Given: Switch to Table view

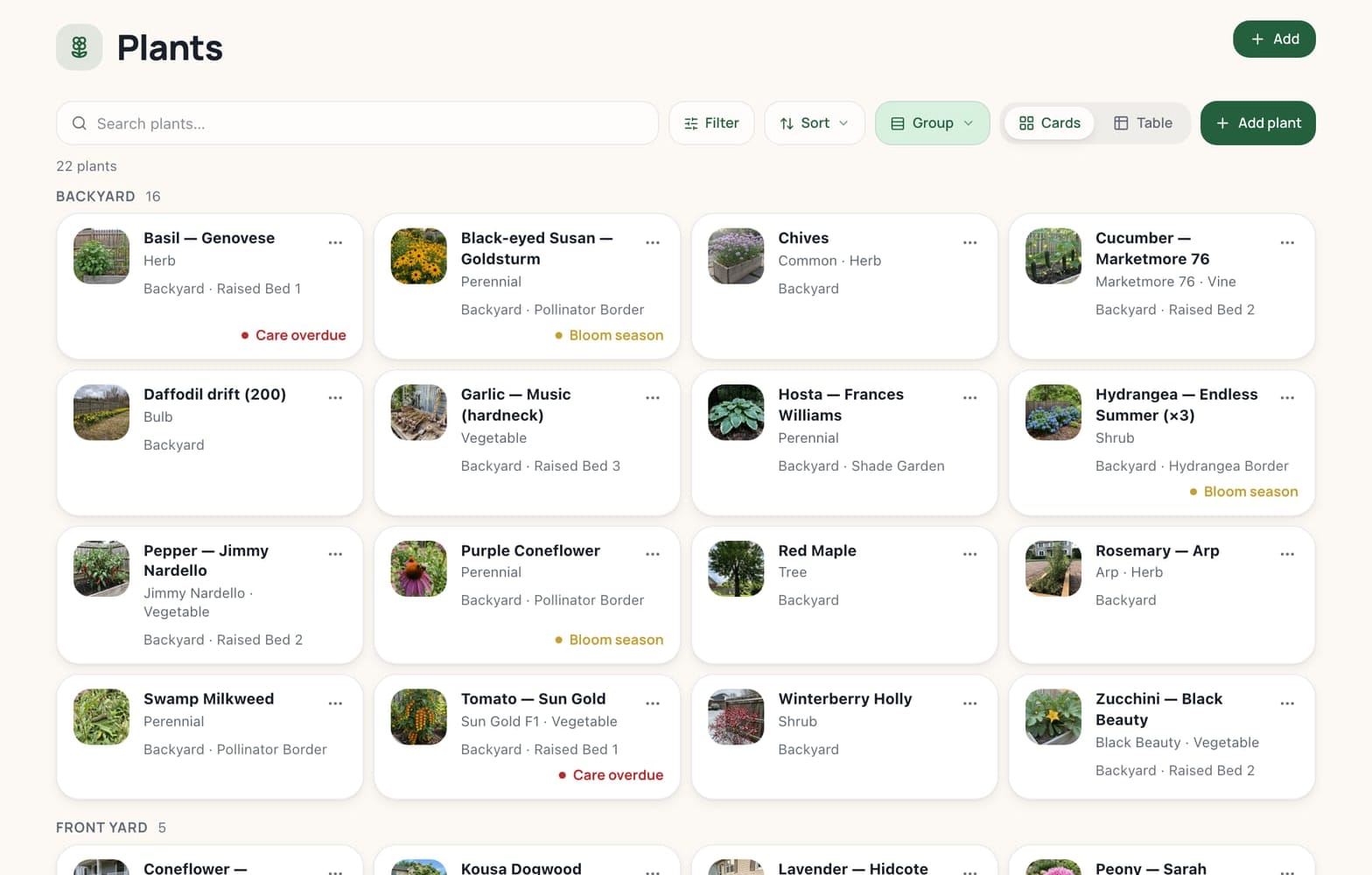Looking at the screenshot, I should (1143, 123).
